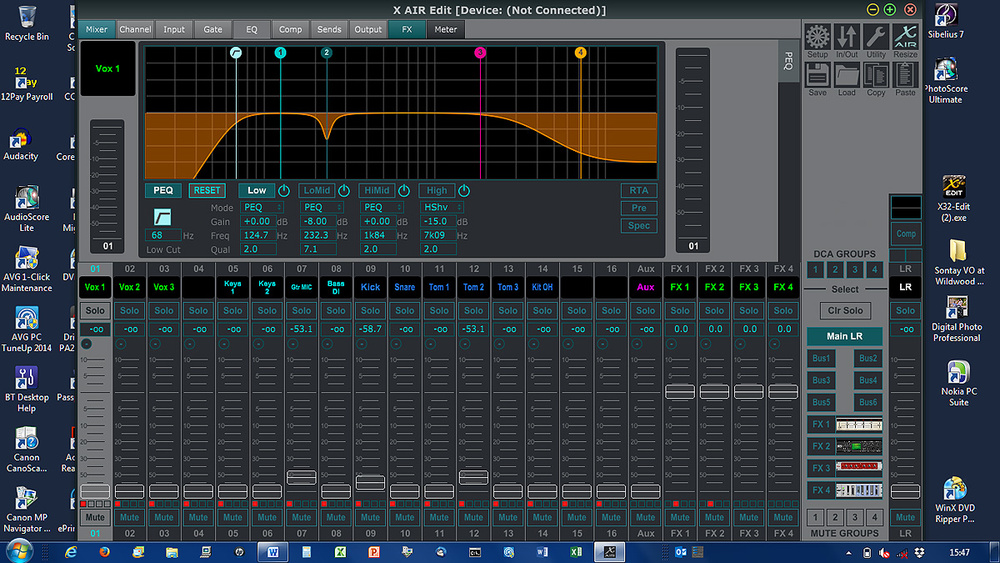Open the High band HShv Mode dropdown
The height and width of the screenshot is (563, 1000).
(442, 207)
